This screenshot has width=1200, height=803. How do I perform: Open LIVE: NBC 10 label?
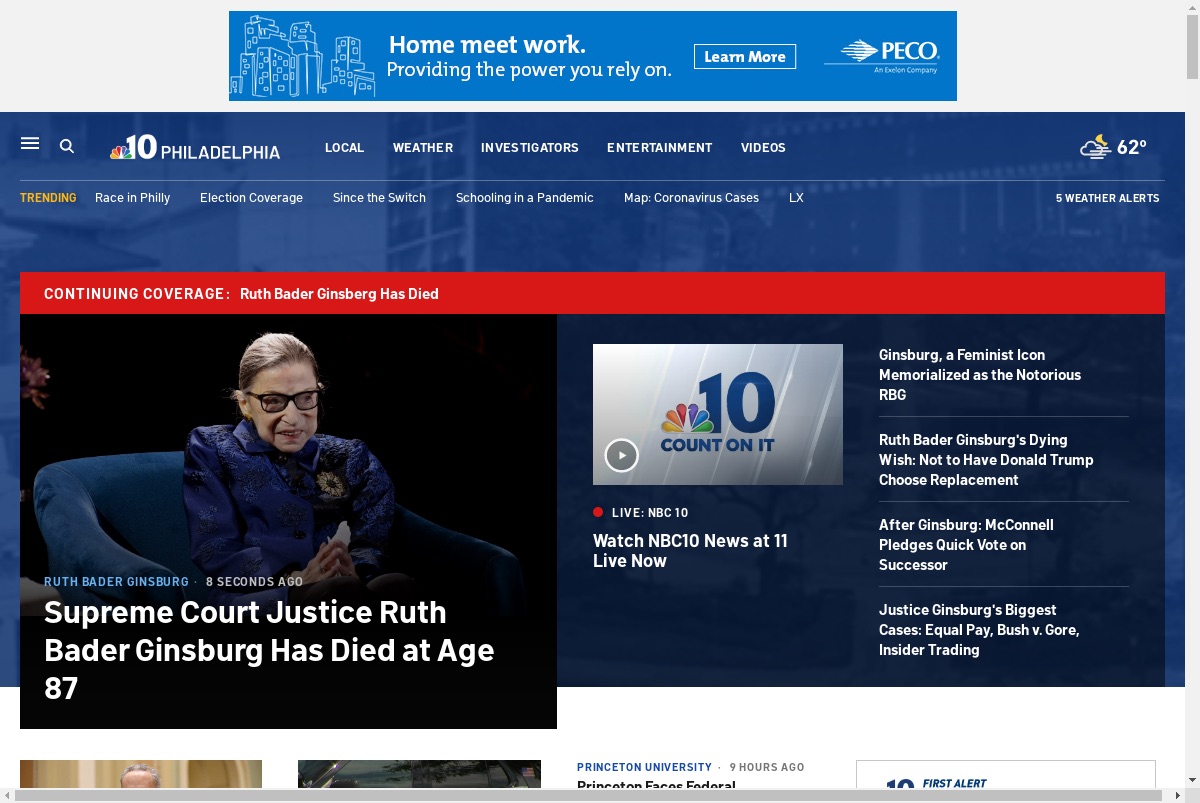coord(650,512)
